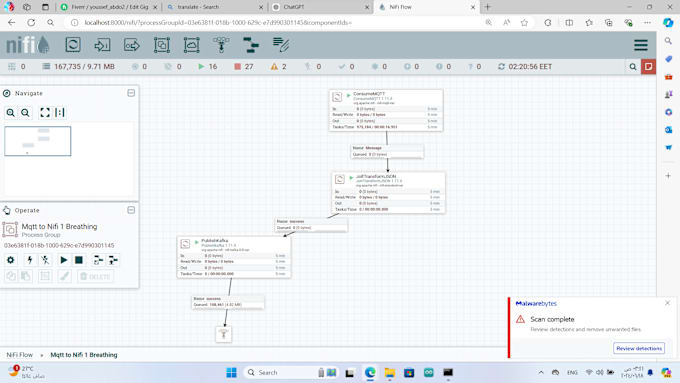Viewport: 680px width, 383px height.
Task: Collapse the Navigate panel
Action: [x=131, y=93]
